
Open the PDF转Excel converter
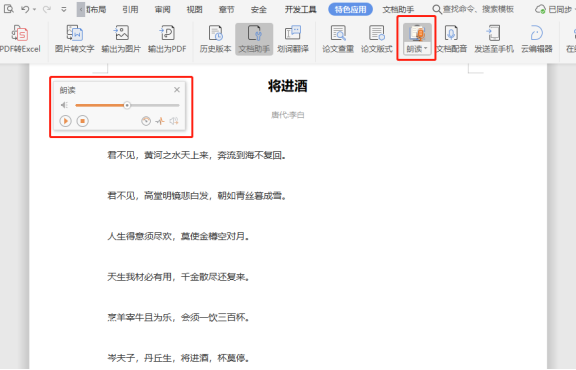[20, 39]
